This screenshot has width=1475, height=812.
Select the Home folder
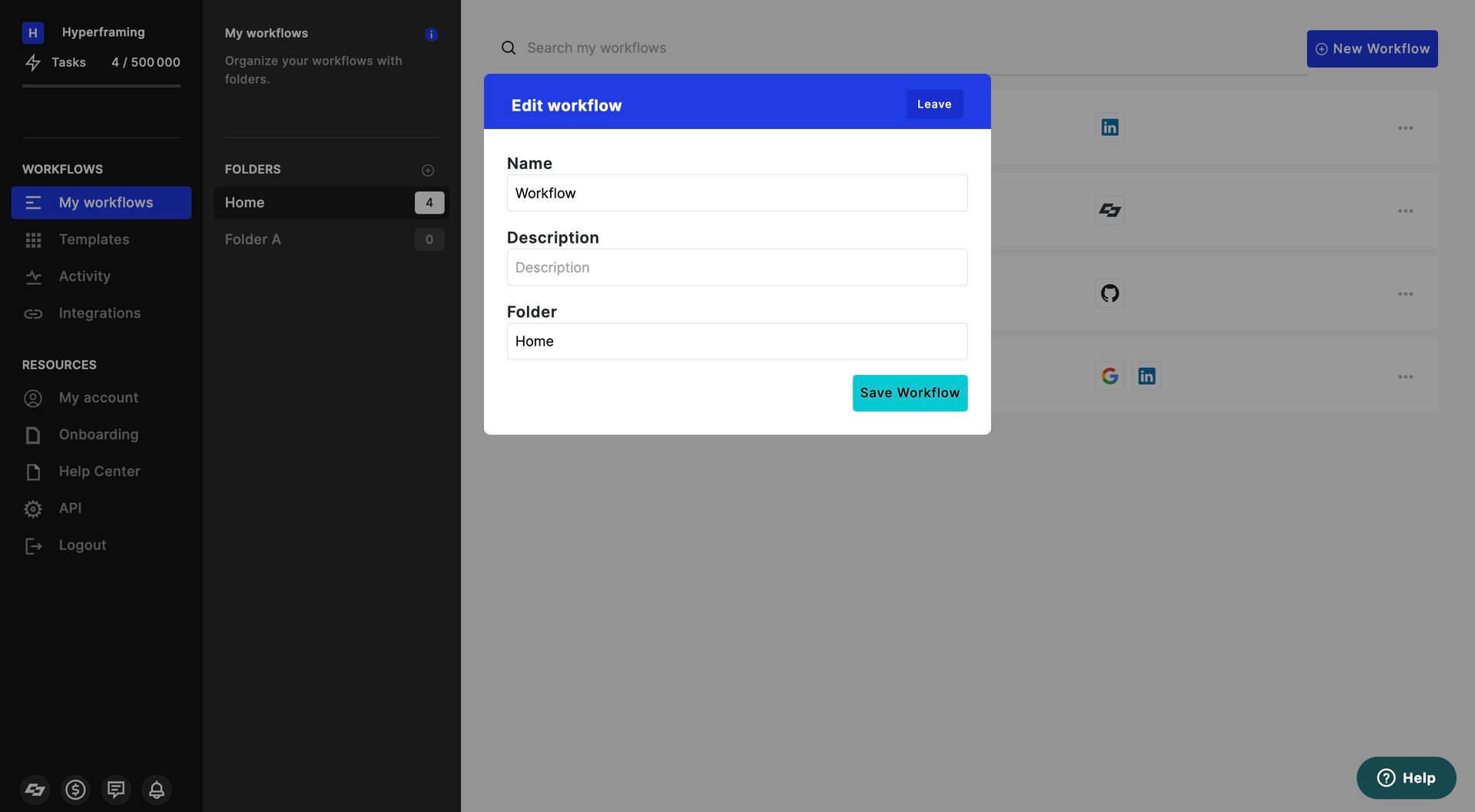332,203
